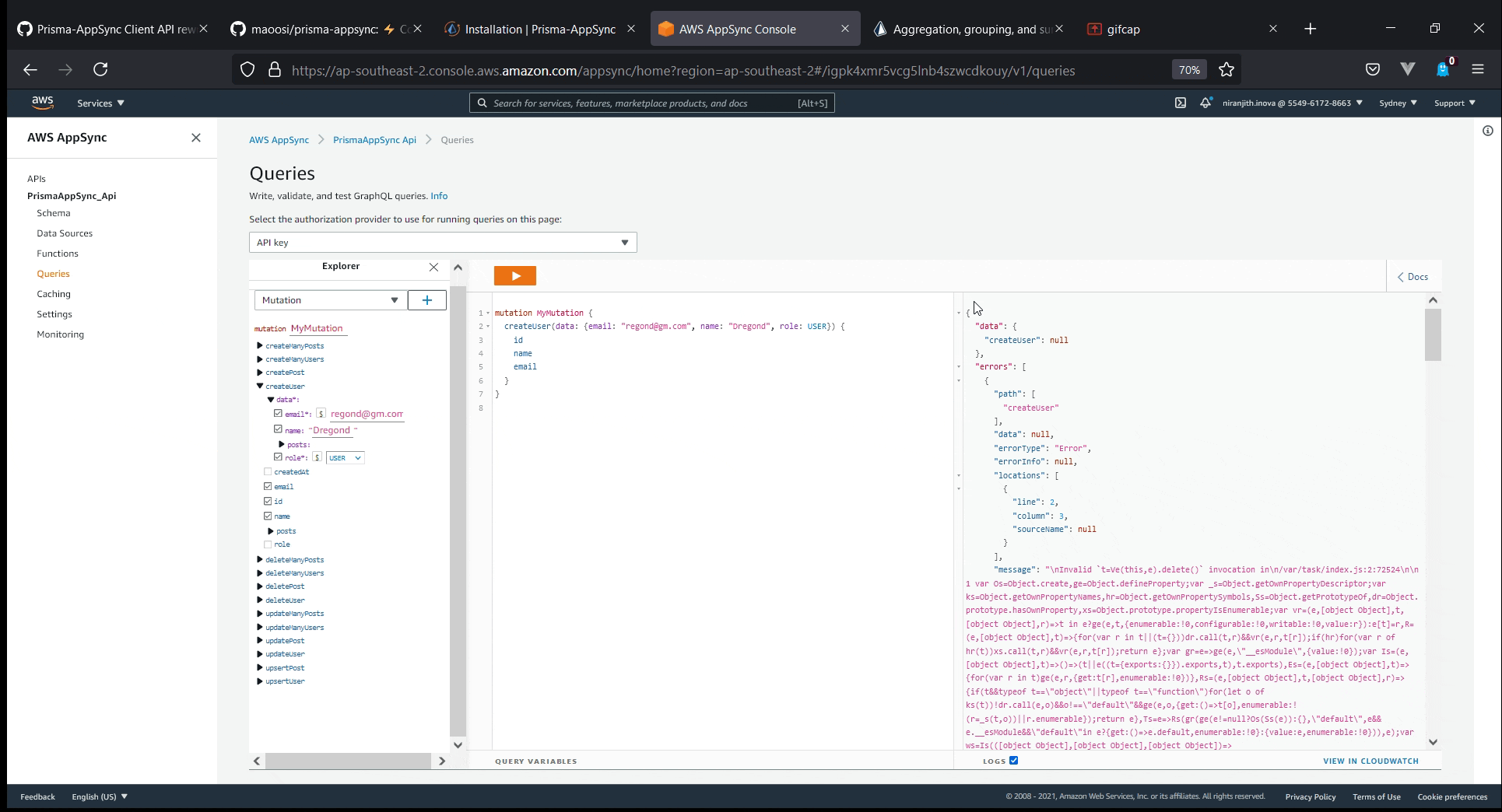Viewport: 1502px width, 812px height.
Task: Open the Feedback footer link
Action: tap(37, 796)
